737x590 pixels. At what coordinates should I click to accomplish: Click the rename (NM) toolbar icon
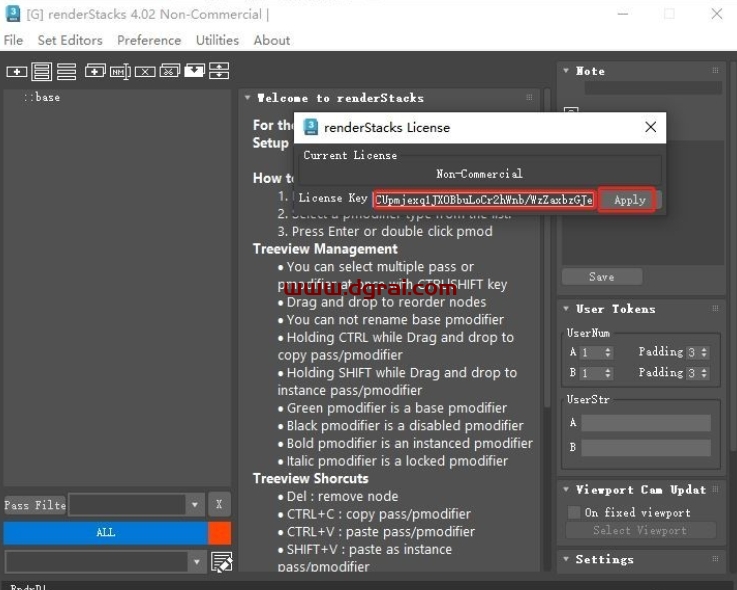pos(120,71)
